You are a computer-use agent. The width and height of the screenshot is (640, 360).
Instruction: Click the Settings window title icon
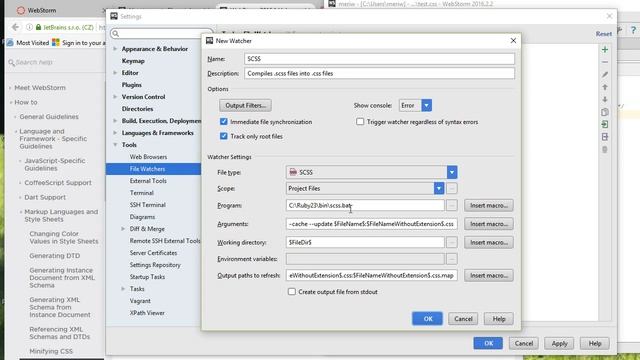114,16
